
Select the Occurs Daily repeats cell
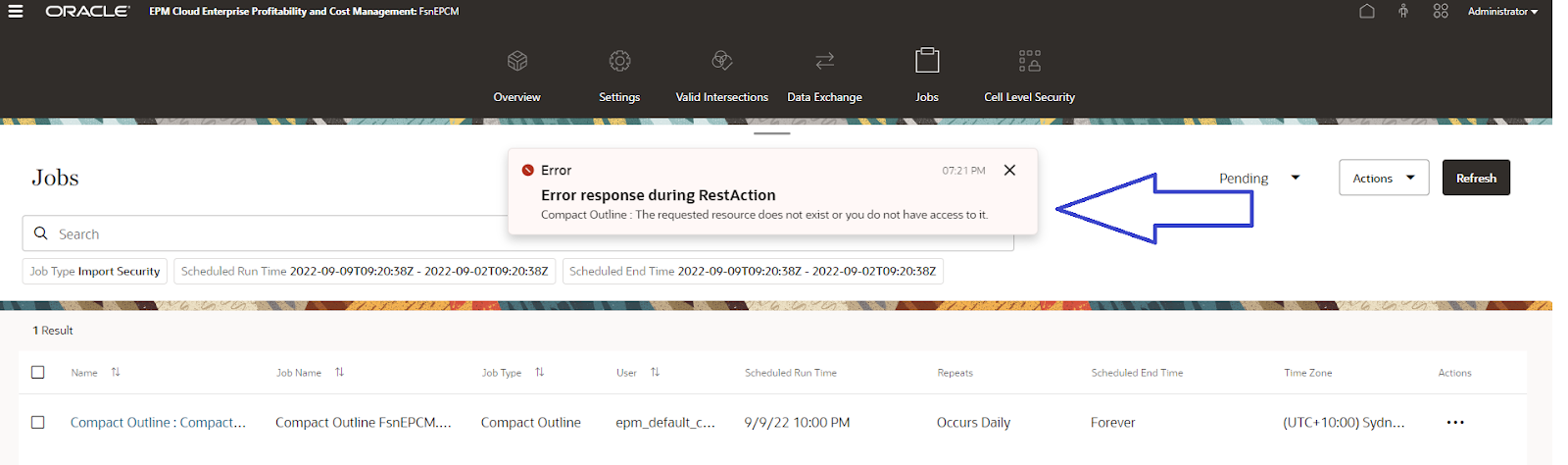pyautogui.click(x=973, y=422)
